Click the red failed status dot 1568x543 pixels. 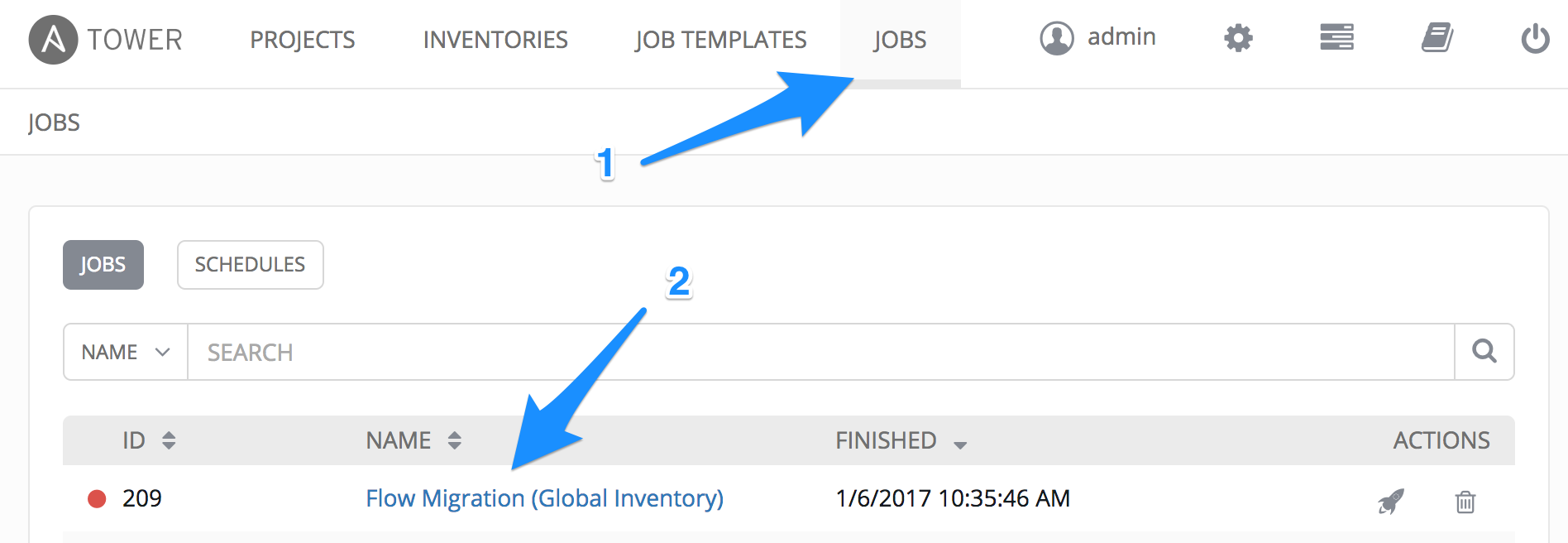pyautogui.click(x=97, y=498)
